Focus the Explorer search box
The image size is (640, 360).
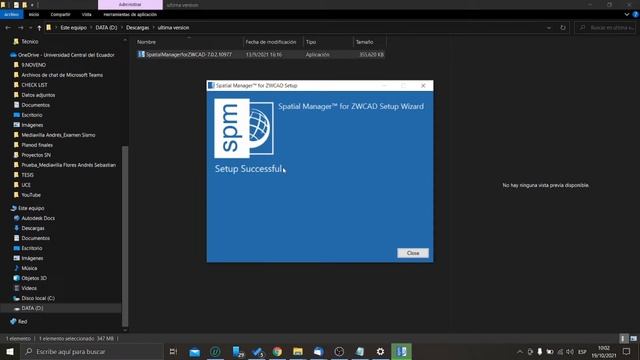(606, 28)
